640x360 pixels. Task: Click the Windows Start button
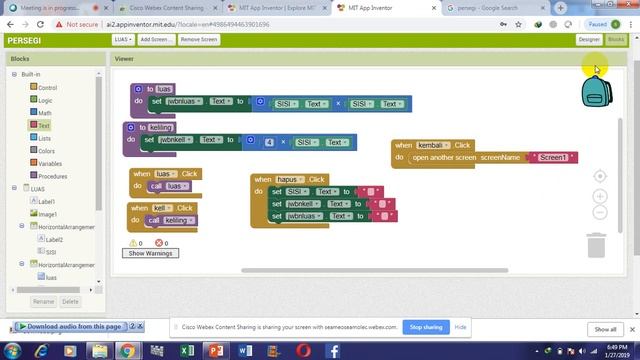pos(12,351)
